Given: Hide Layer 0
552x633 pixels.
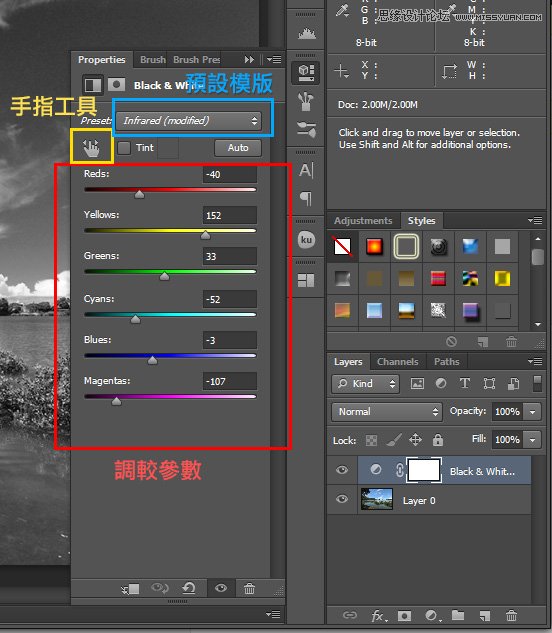Looking at the screenshot, I should (342, 499).
